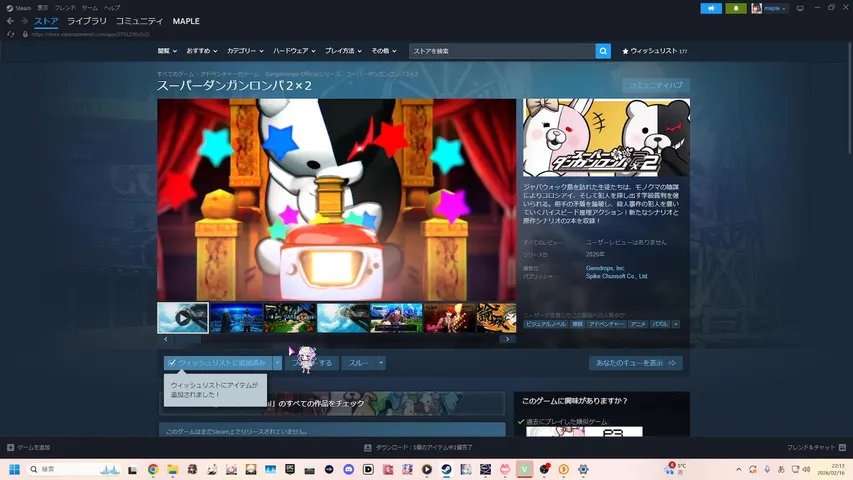Open the volume control in system tray
Image resolution: width=853 pixels, height=480 pixels.
pos(806,469)
